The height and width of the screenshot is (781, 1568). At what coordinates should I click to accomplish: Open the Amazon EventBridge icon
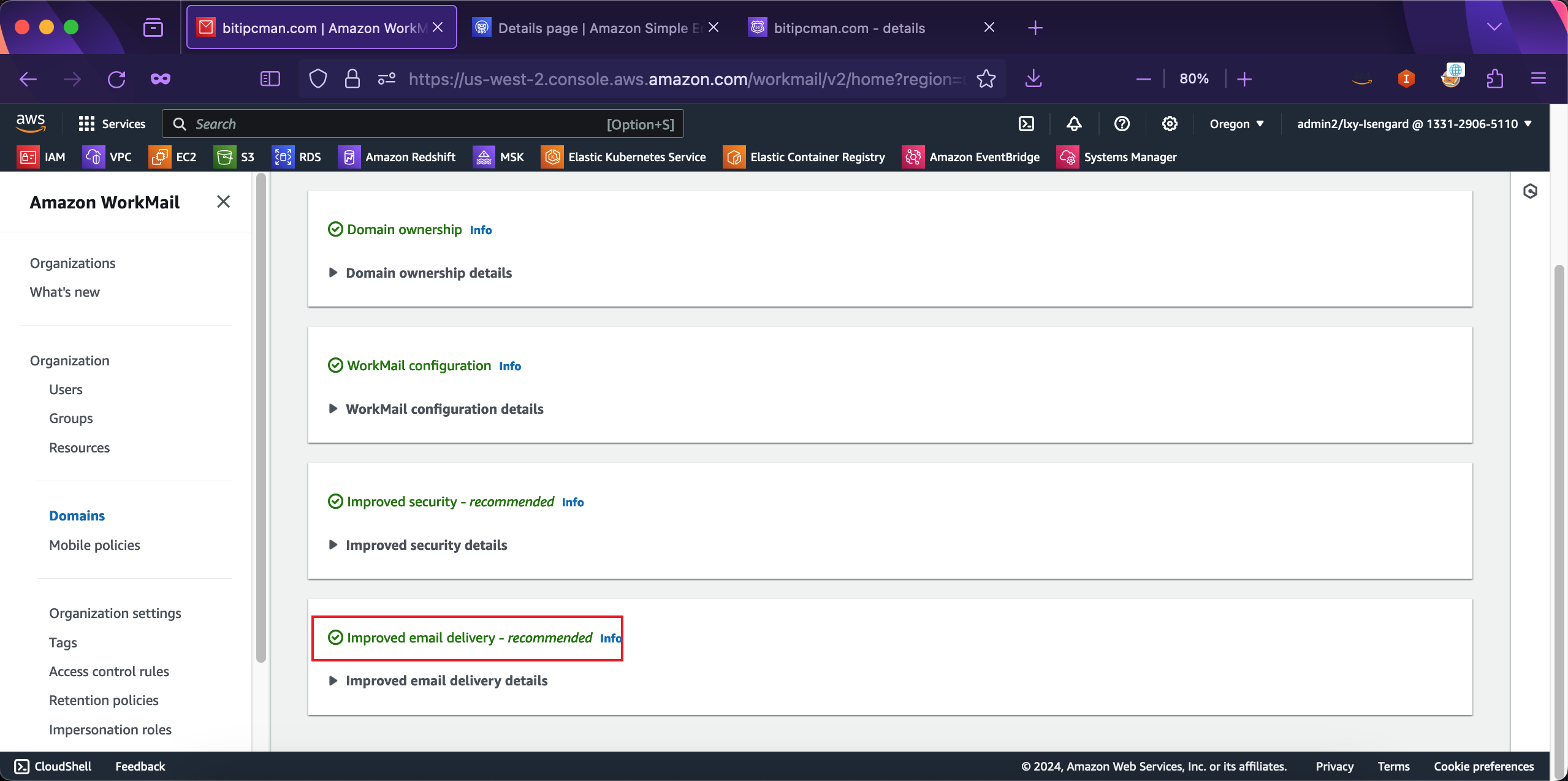913,157
